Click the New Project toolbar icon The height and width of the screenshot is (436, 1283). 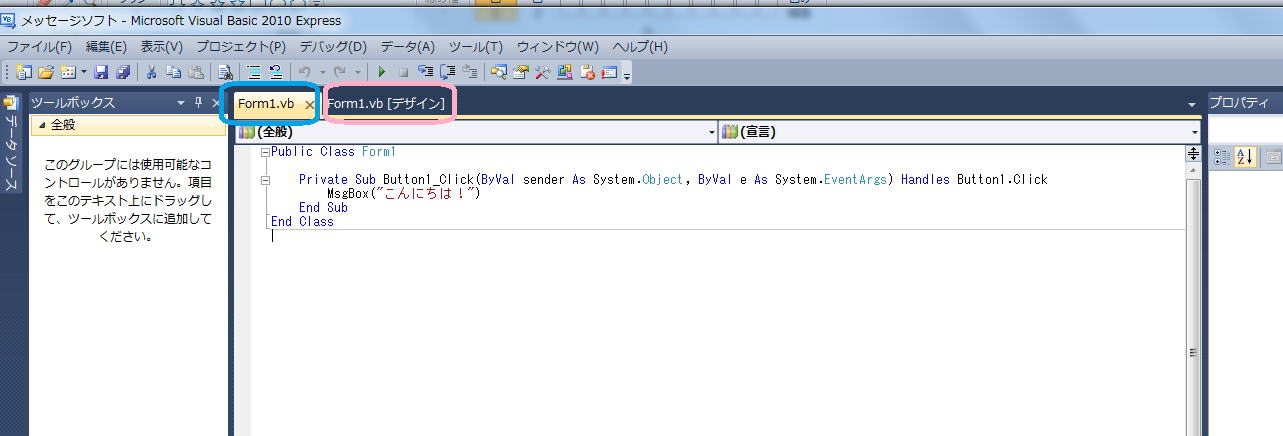[x=24, y=72]
